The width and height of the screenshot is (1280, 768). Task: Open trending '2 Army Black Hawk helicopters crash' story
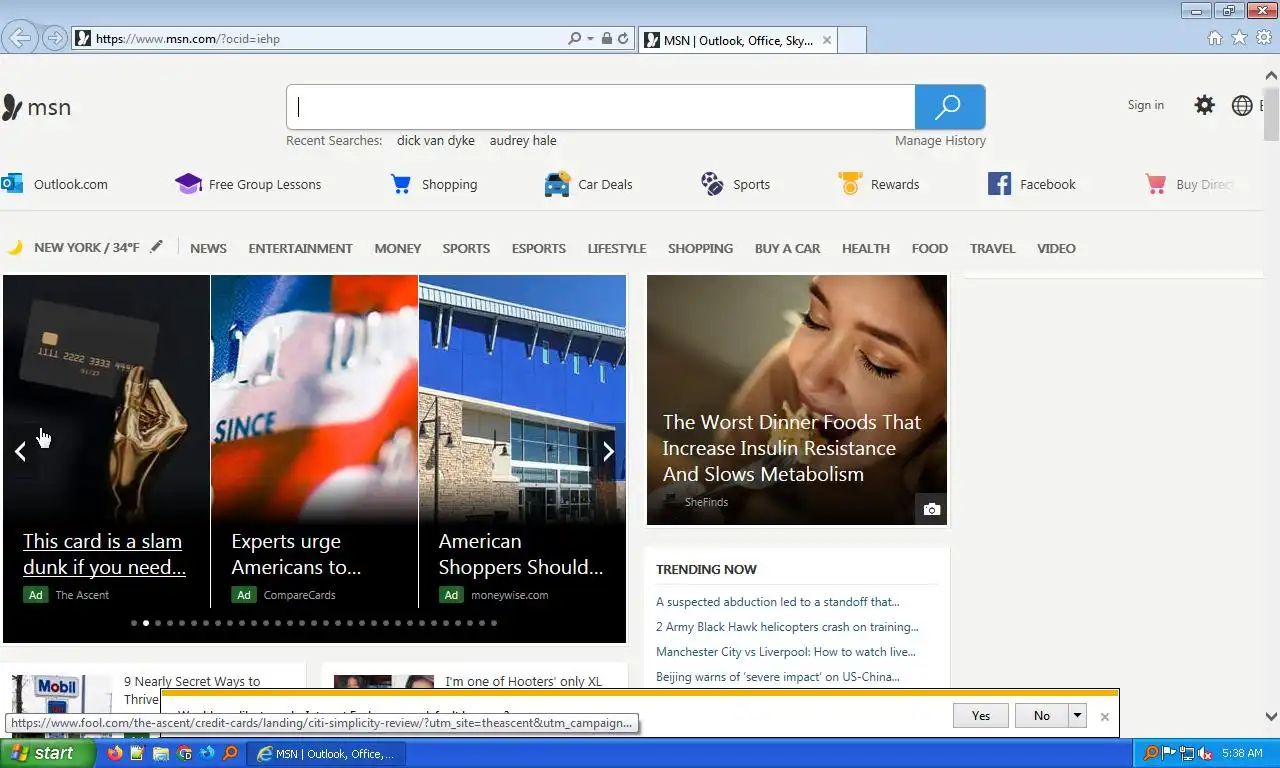click(787, 627)
